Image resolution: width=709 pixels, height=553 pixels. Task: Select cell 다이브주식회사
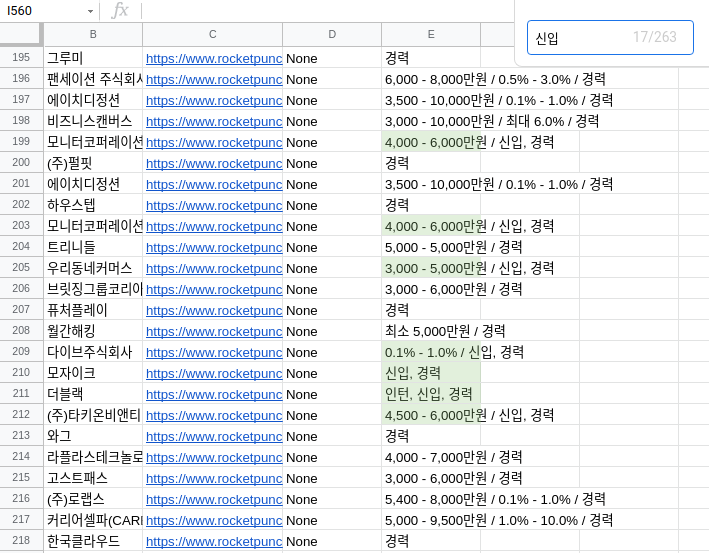coord(93,352)
